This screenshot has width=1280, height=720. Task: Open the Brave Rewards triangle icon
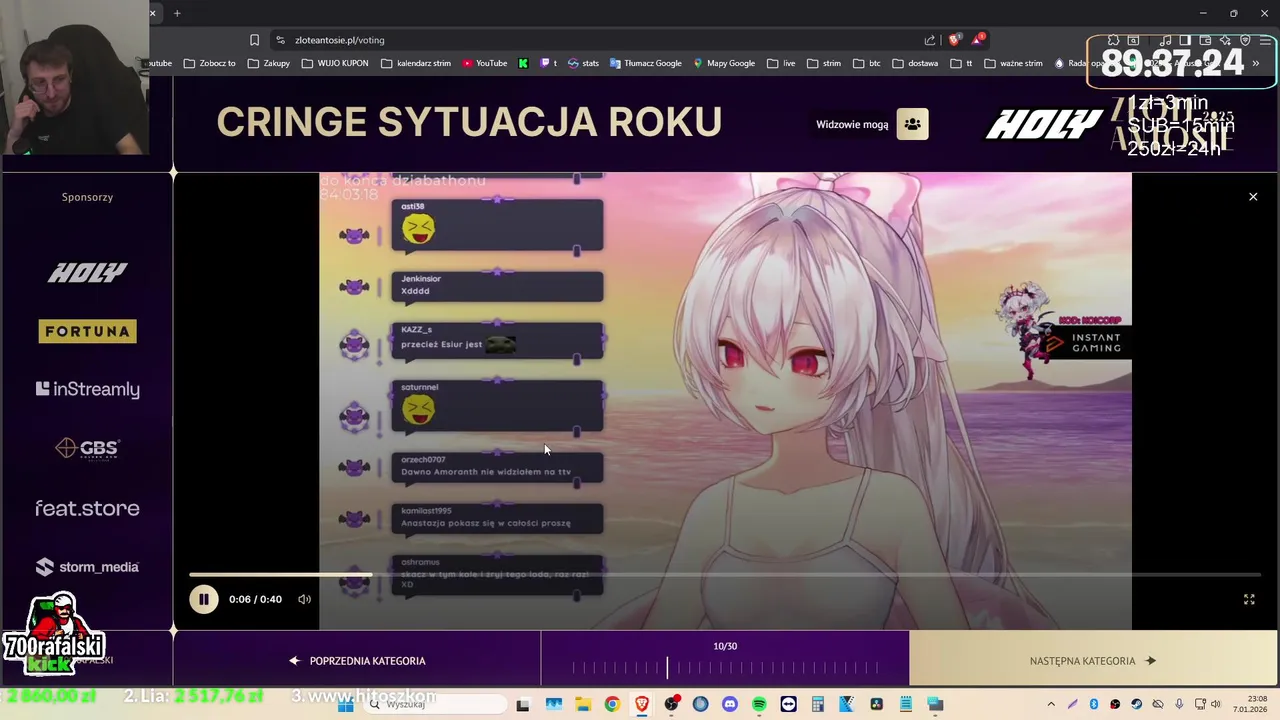click(977, 40)
